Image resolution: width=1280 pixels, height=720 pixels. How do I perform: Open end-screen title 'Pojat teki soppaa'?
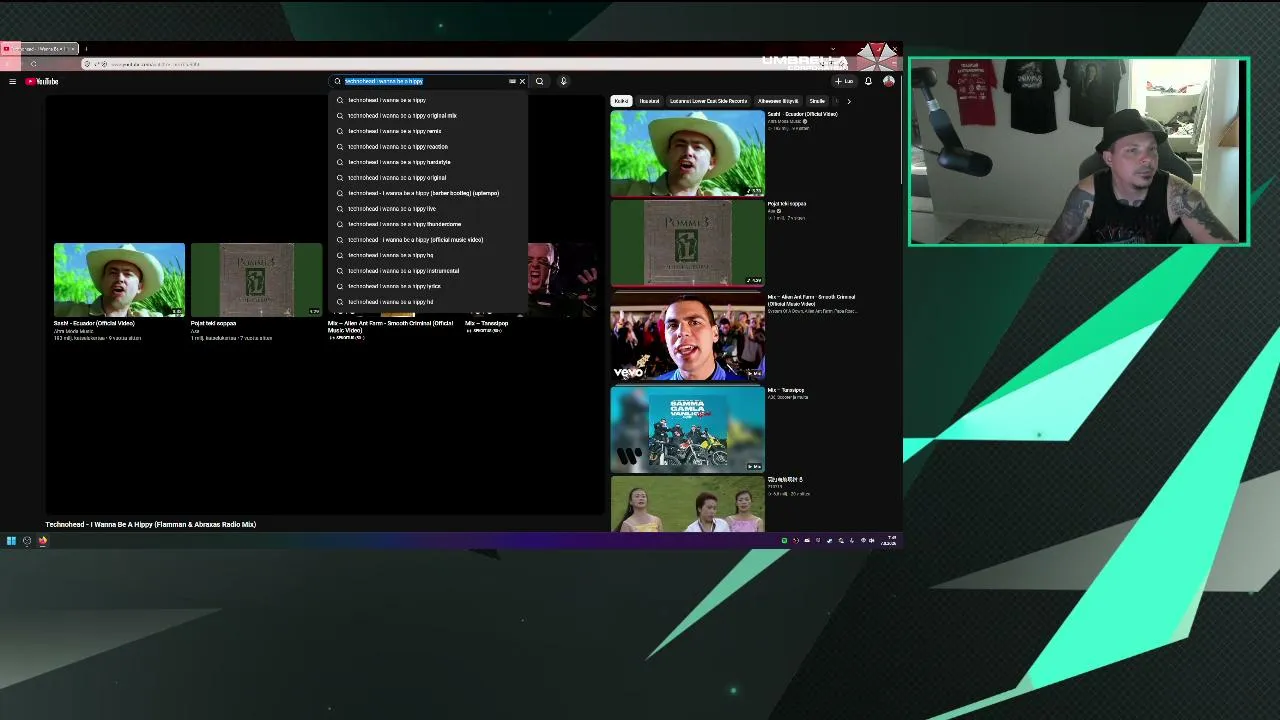pos(214,323)
